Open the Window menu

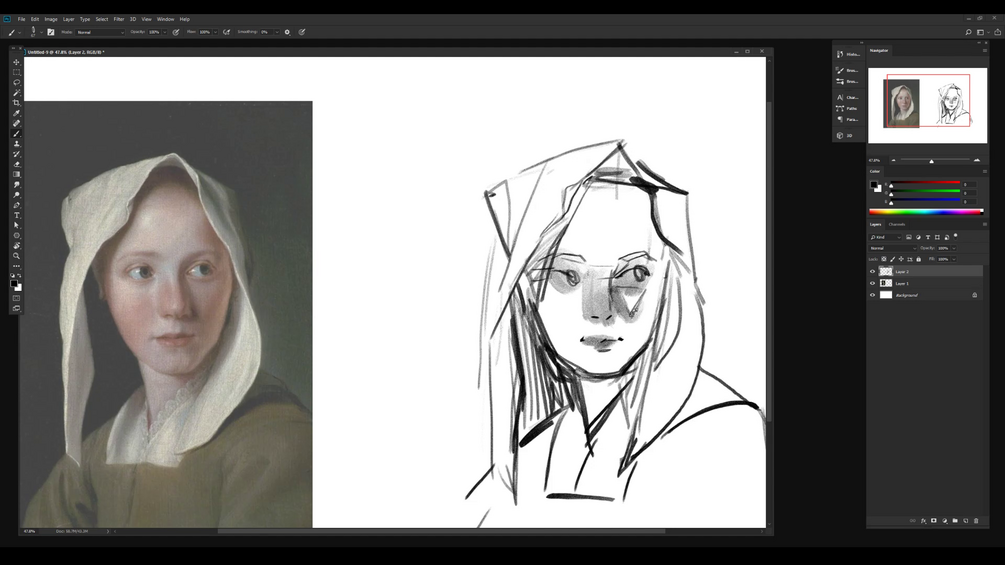tap(165, 19)
